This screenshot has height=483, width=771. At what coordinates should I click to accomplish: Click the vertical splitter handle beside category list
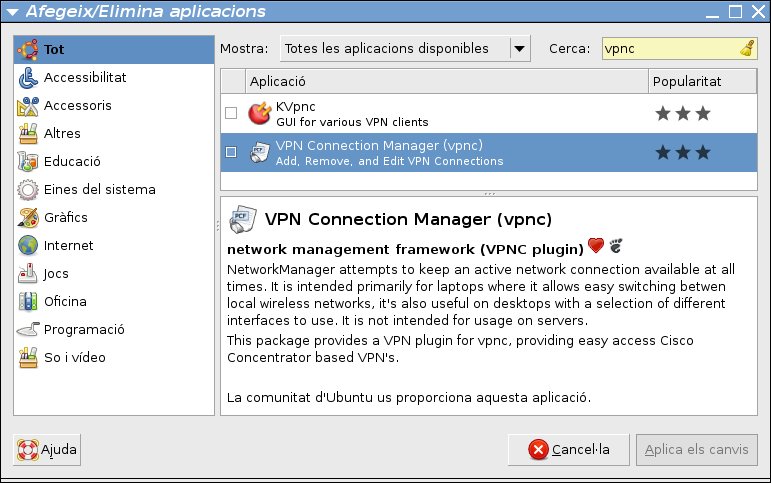pyautogui.click(x=217, y=226)
